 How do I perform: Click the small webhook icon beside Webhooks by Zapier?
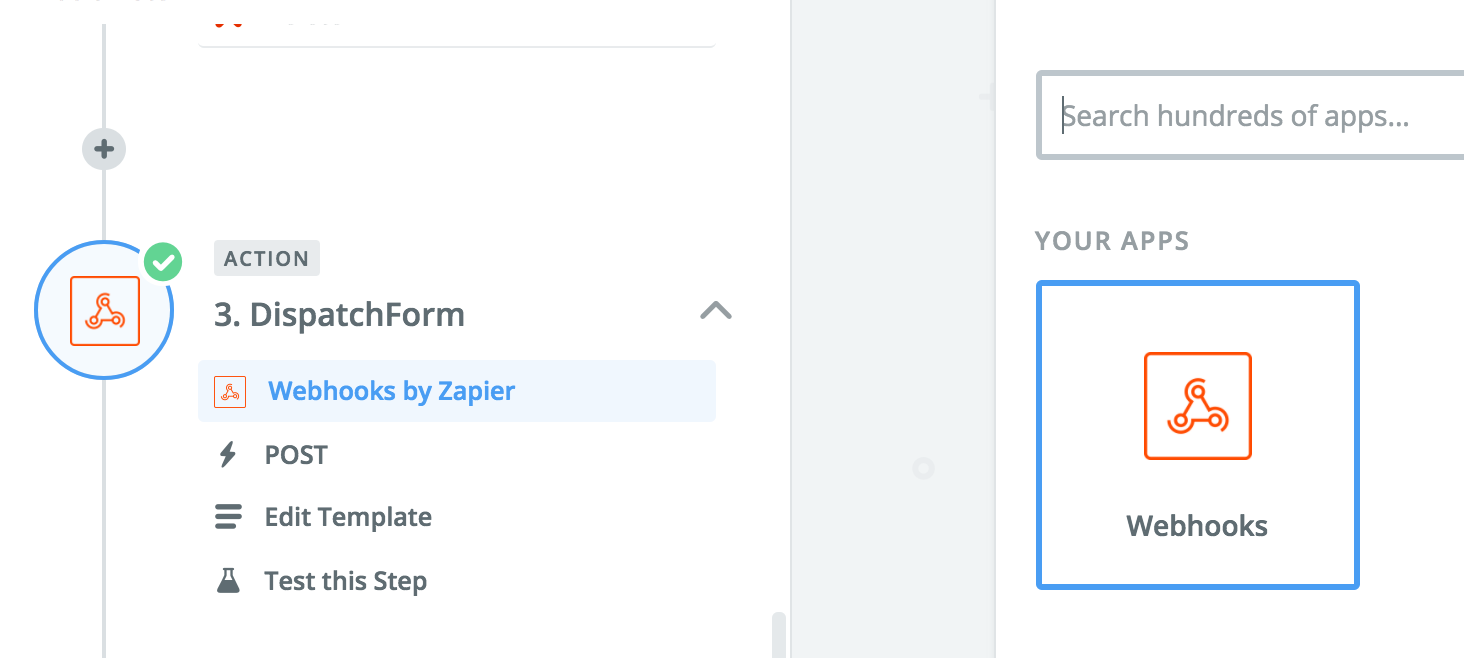pos(230,391)
